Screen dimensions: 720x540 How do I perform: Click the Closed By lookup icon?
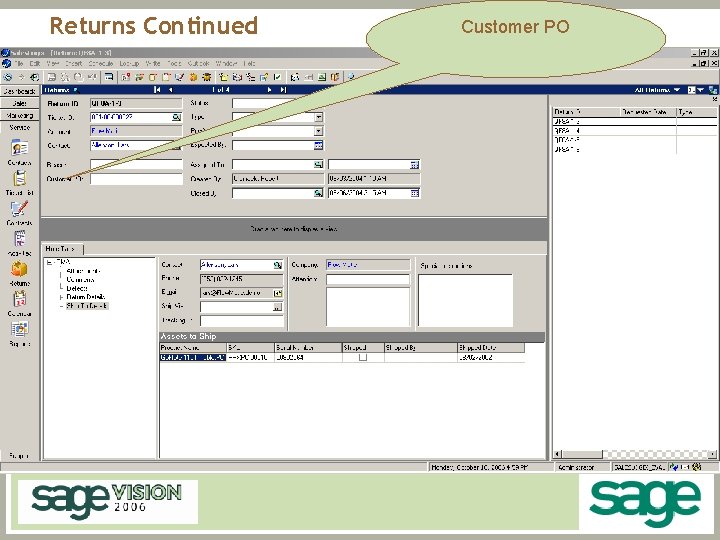coord(318,193)
